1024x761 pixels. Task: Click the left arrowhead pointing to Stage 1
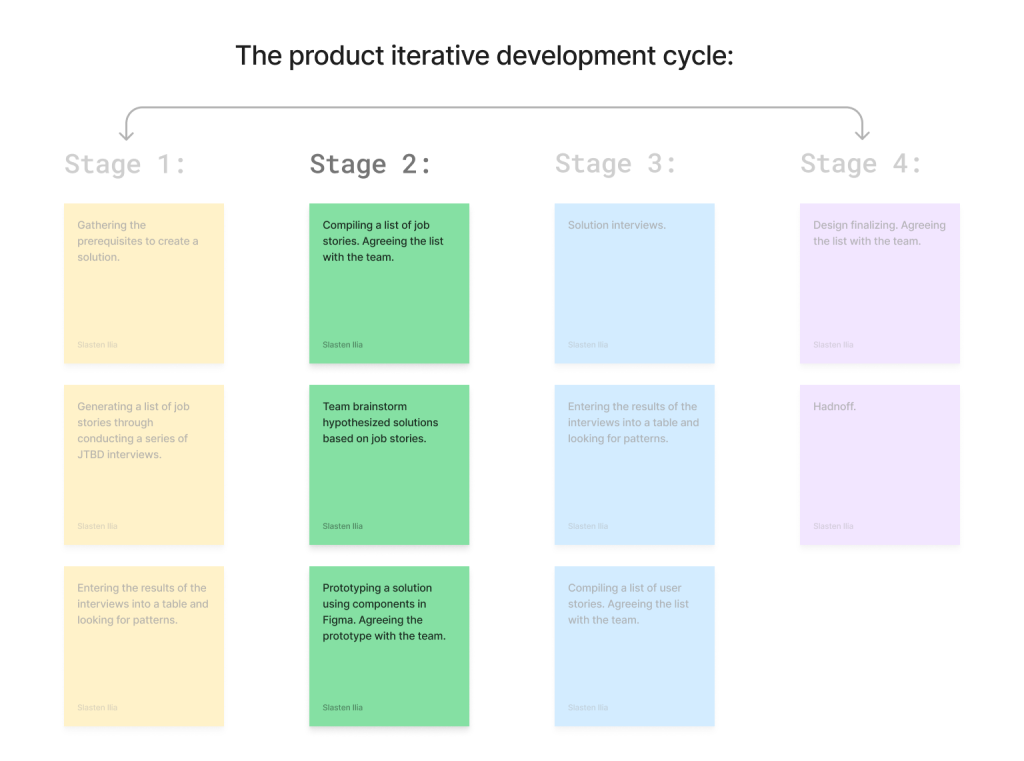(126, 133)
